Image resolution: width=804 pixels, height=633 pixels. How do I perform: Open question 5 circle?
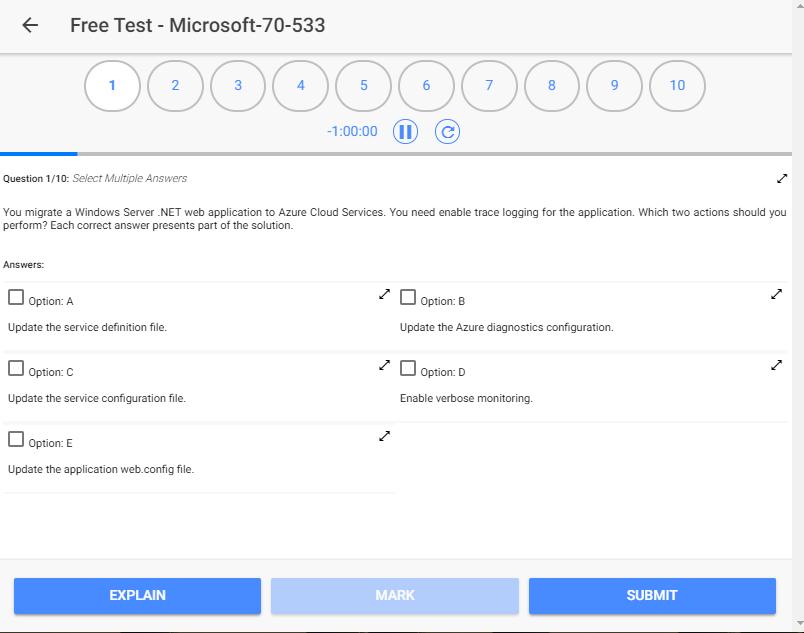click(x=363, y=86)
